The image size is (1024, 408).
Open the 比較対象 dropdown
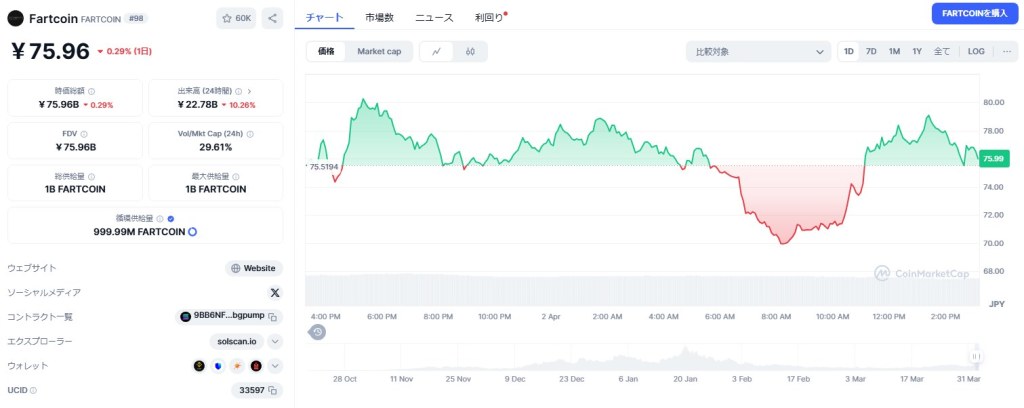(x=758, y=52)
